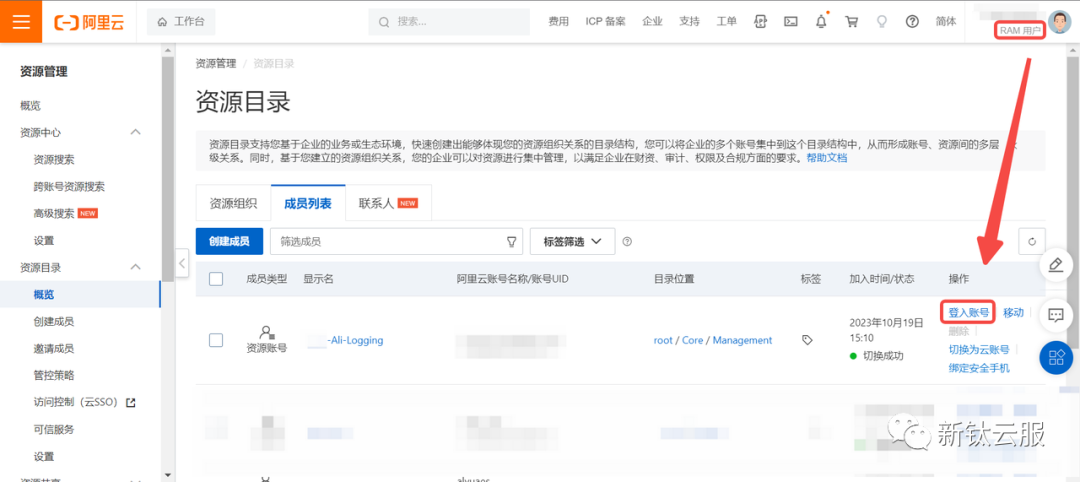Open the help question mark icon
Viewport: 1080px width, 482px height.
point(912,21)
